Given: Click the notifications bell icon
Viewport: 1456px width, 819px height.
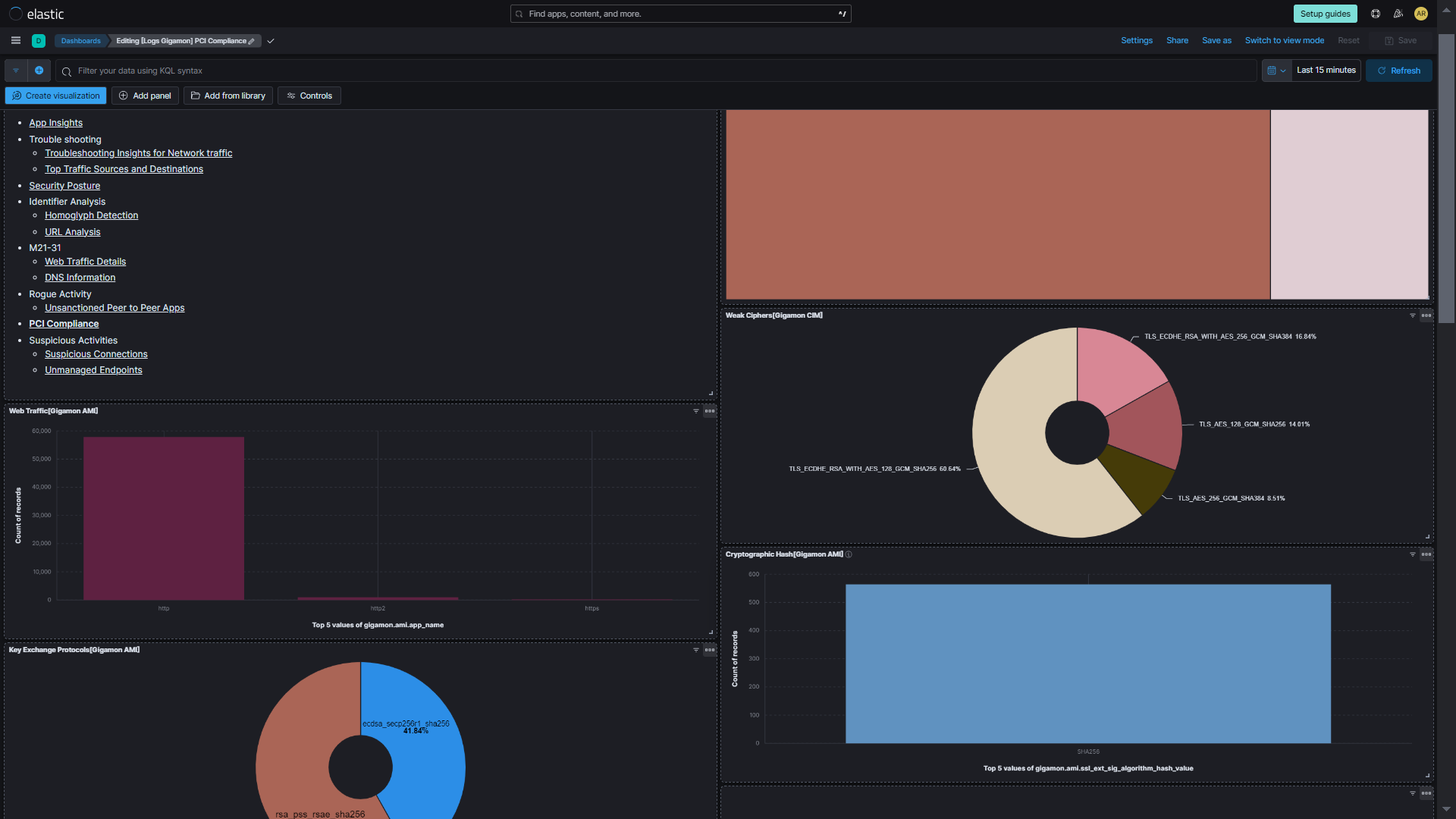Looking at the screenshot, I should 1399,14.
